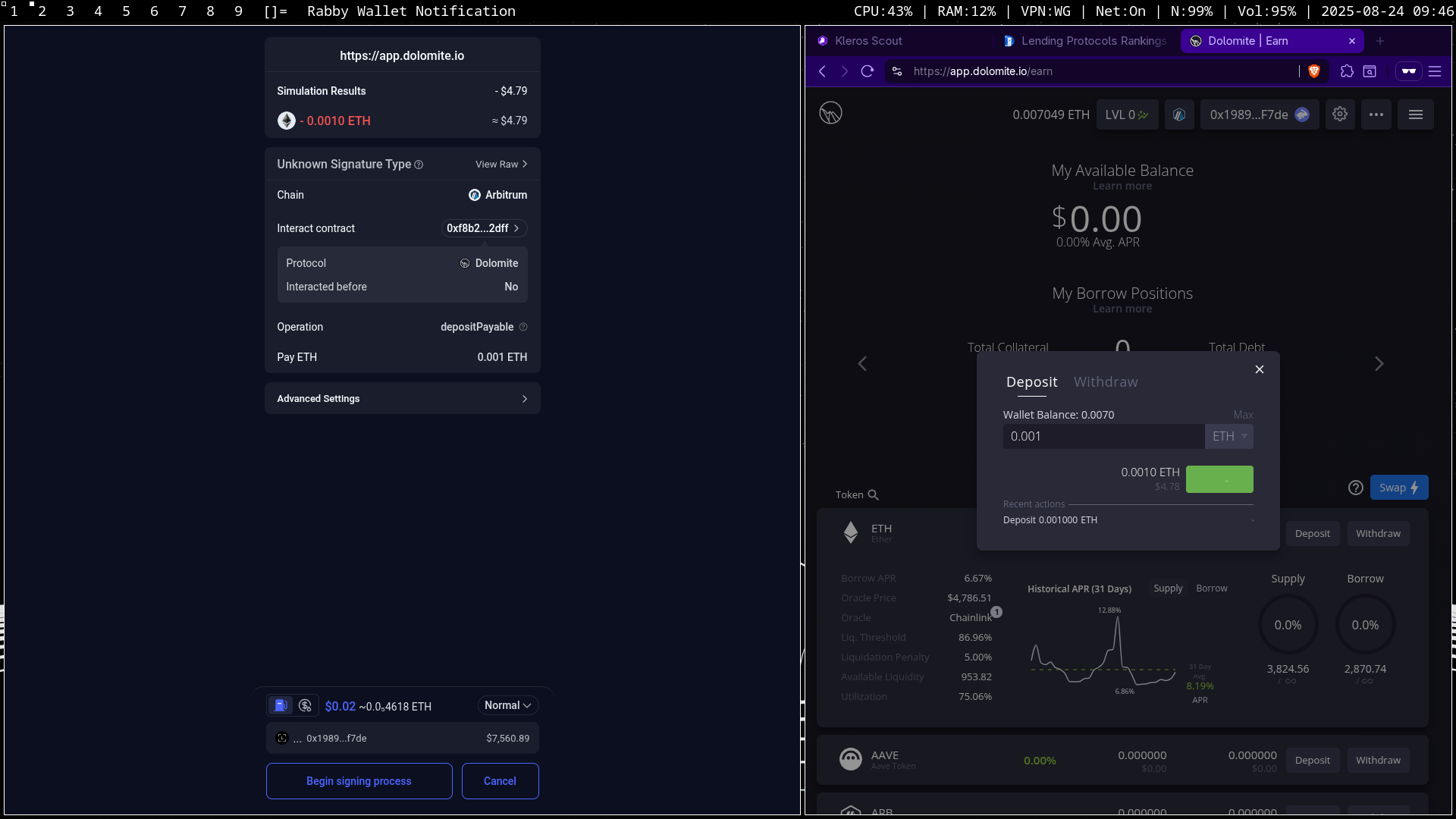Click the blue Swap button
This screenshot has width=1456, height=819.
point(1399,488)
